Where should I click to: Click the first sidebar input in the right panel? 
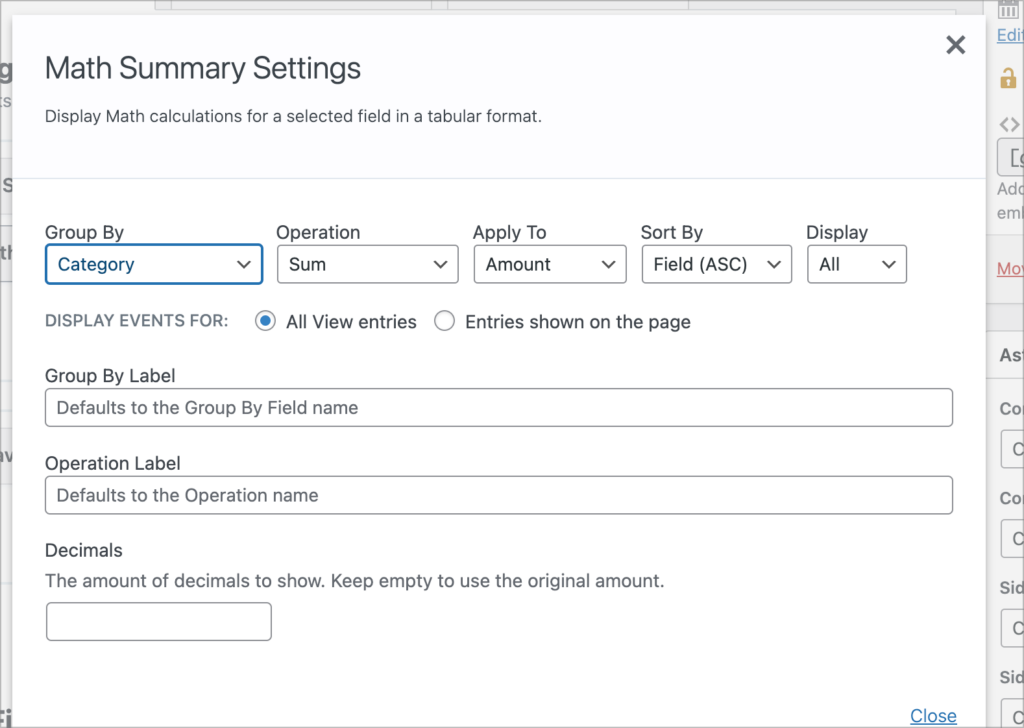tap(1012, 449)
